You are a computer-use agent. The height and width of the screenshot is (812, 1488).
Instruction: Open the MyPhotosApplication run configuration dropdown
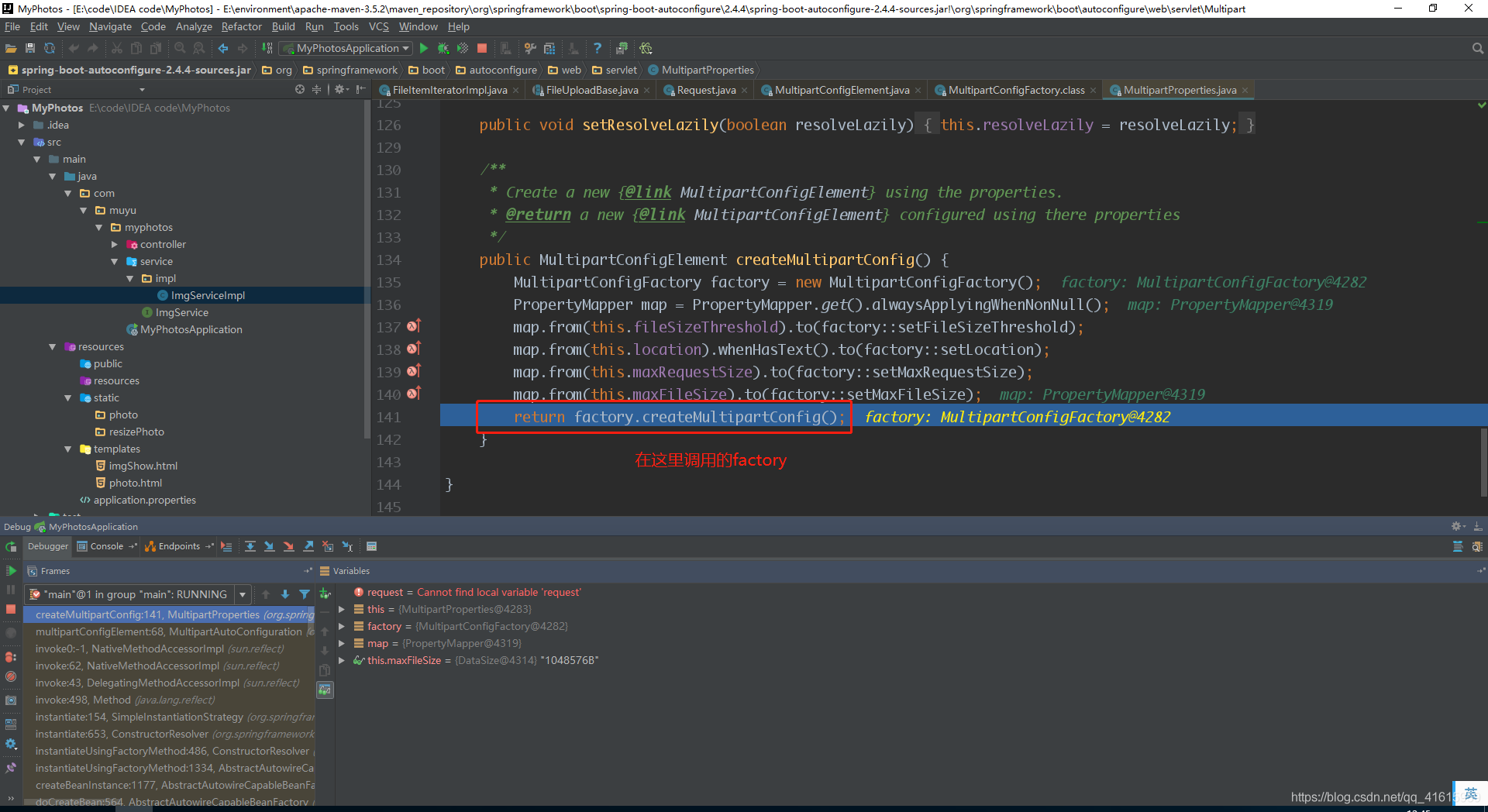pos(346,48)
